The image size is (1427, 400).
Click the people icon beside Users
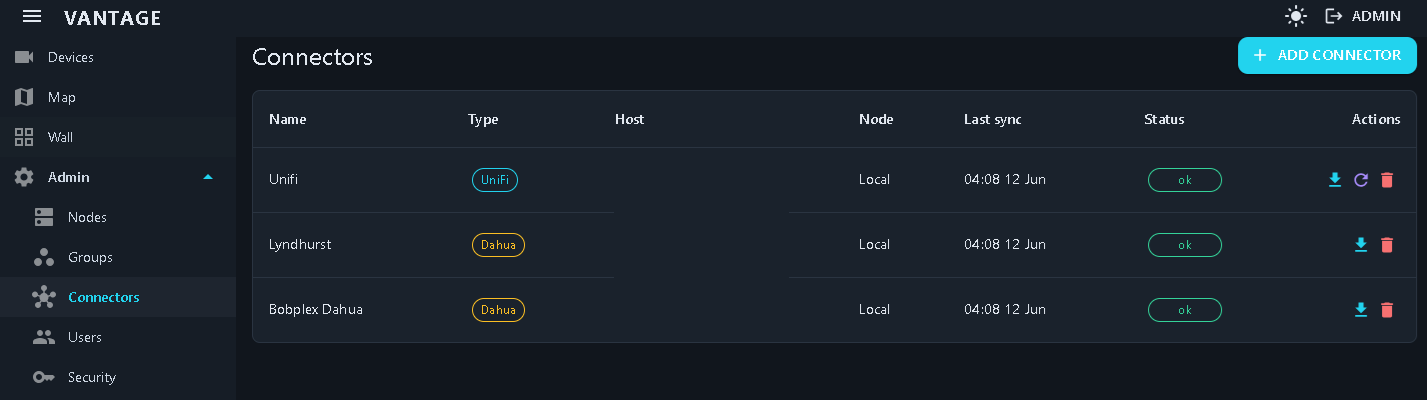pyautogui.click(x=44, y=337)
